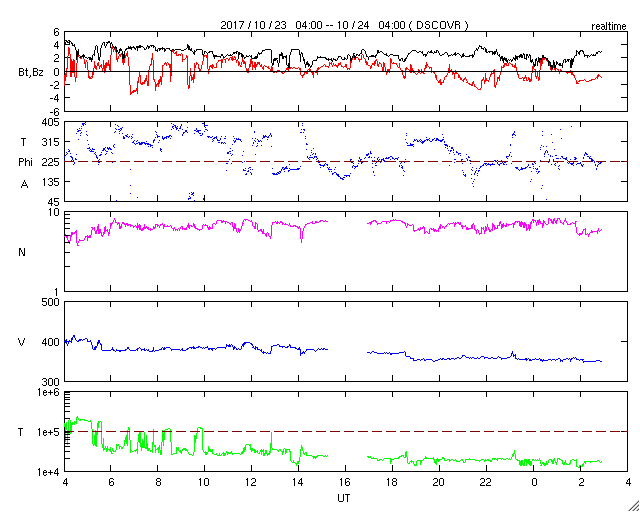
Task: Click the x-axis hour label 20
Action: tap(439, 483)
